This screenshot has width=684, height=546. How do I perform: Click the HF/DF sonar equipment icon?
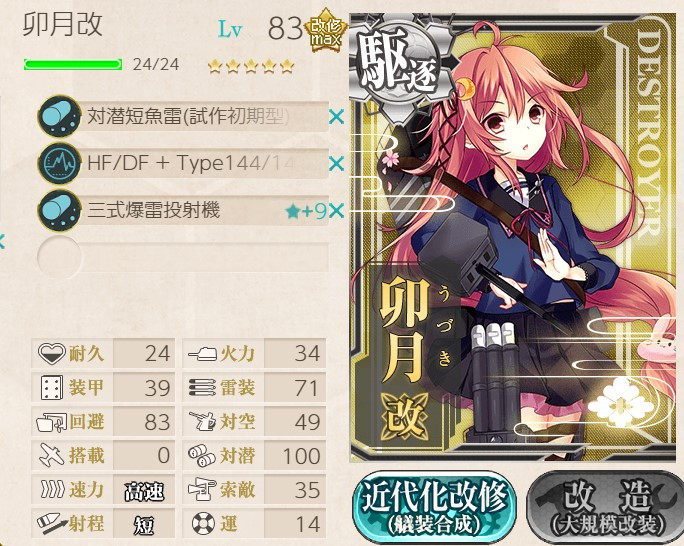coord(59,164)
